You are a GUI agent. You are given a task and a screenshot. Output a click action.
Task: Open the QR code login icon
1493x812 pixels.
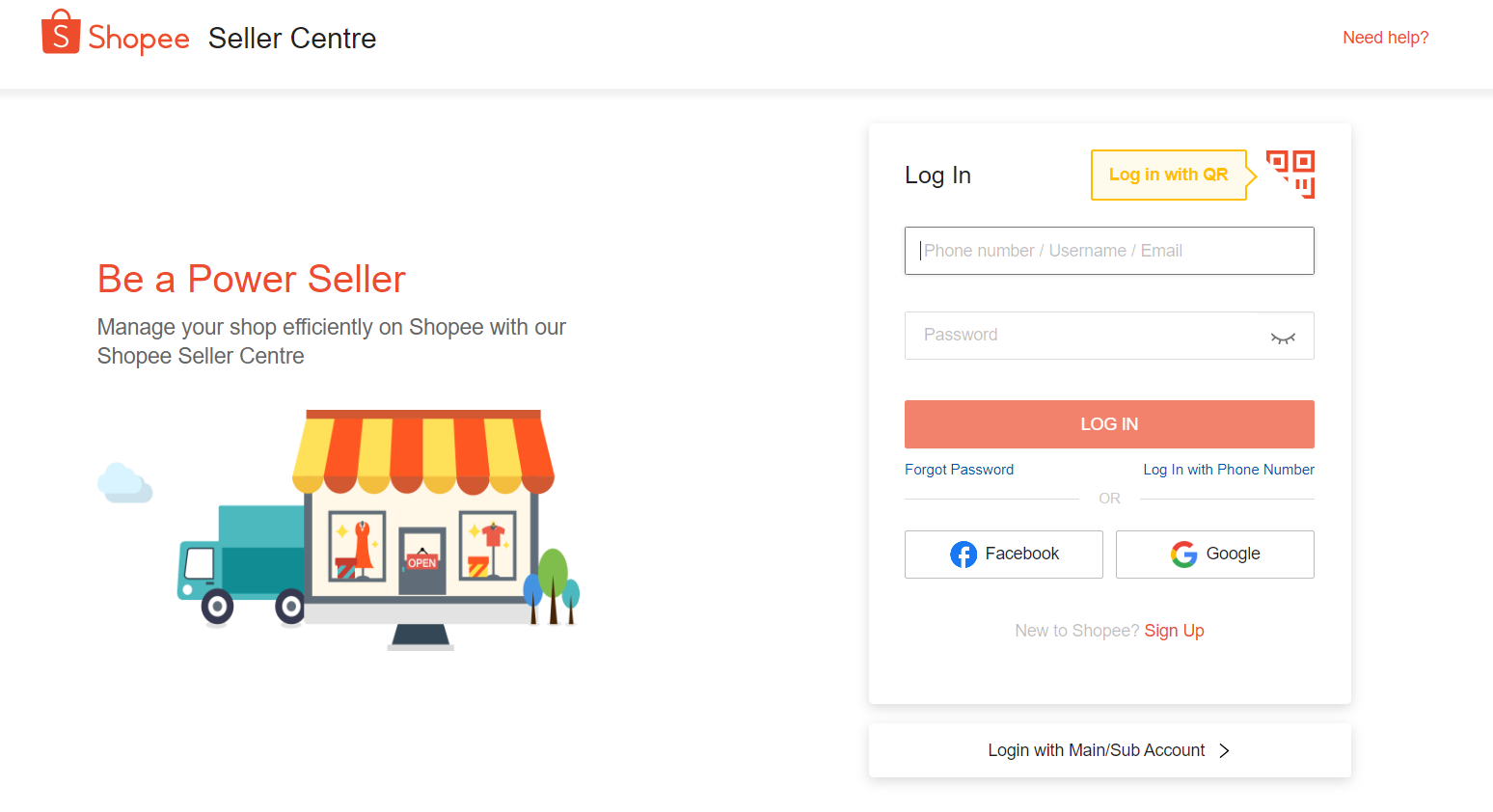coord(1290,175)
